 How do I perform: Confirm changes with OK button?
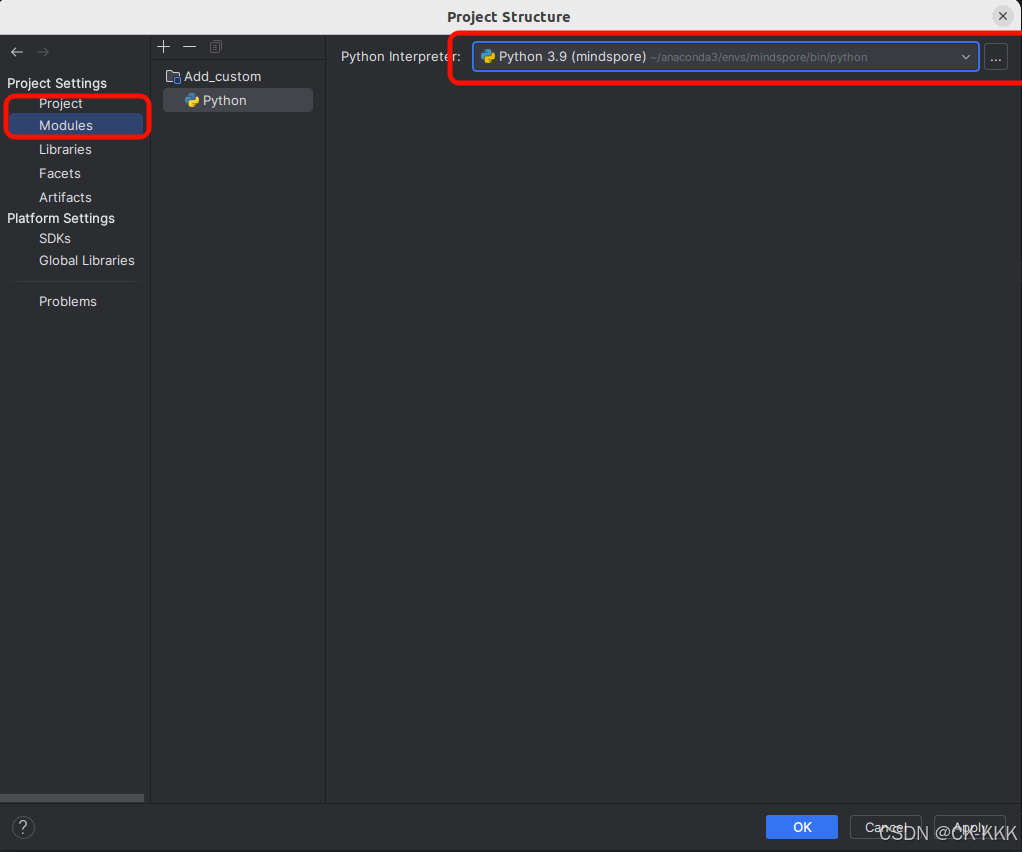click(x=802, y=827)
